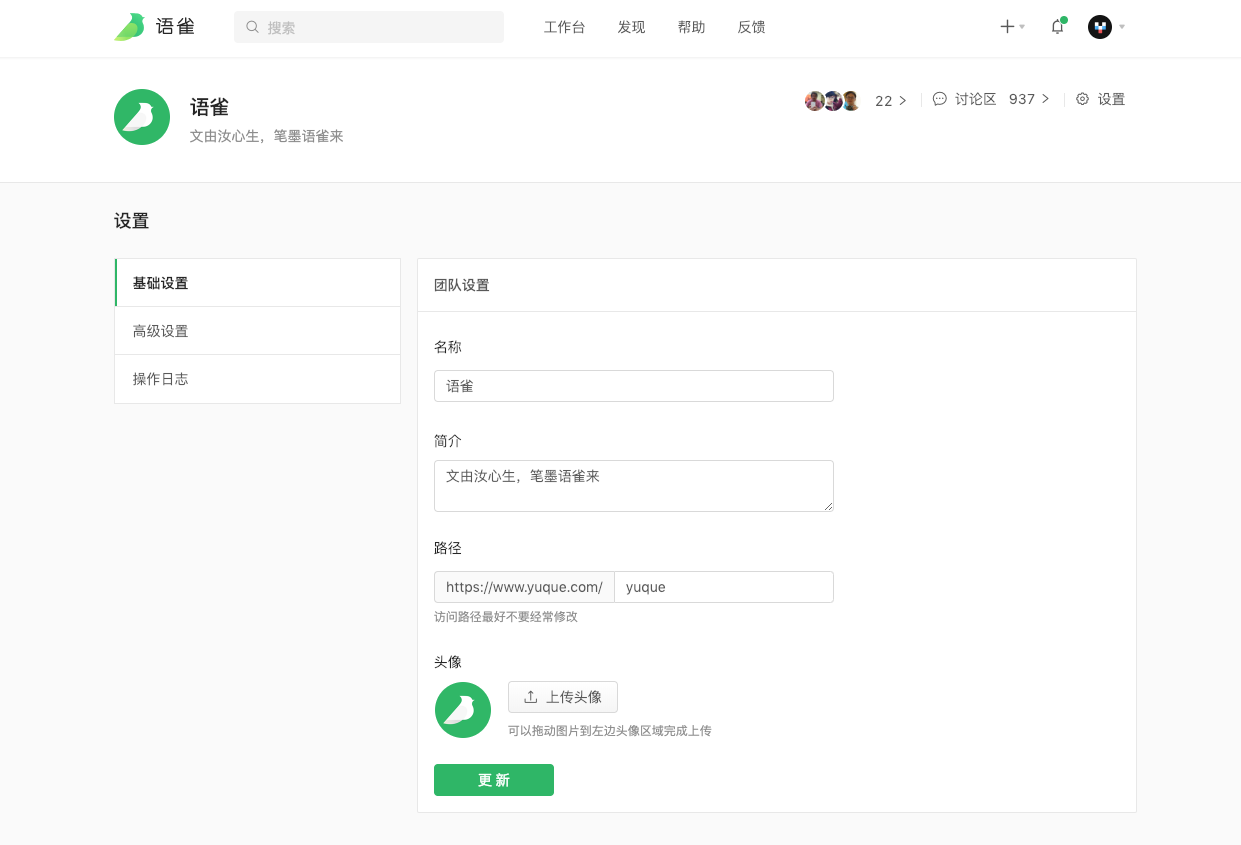Click the 上传头像 upload button
Screen dimensions: 1241x845
tap(563, 697)
